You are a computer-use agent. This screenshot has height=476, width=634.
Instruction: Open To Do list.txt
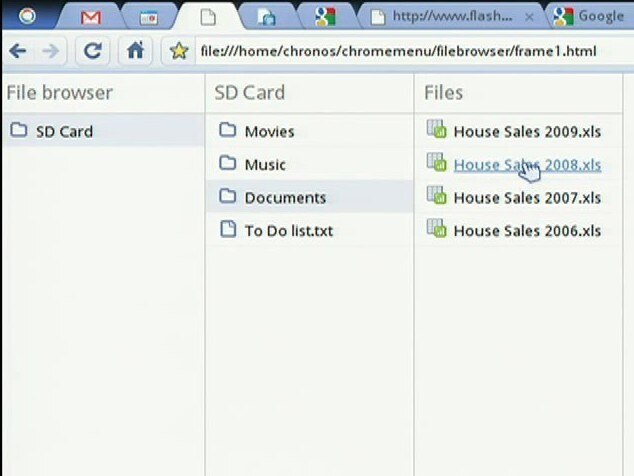coord(310,230)
